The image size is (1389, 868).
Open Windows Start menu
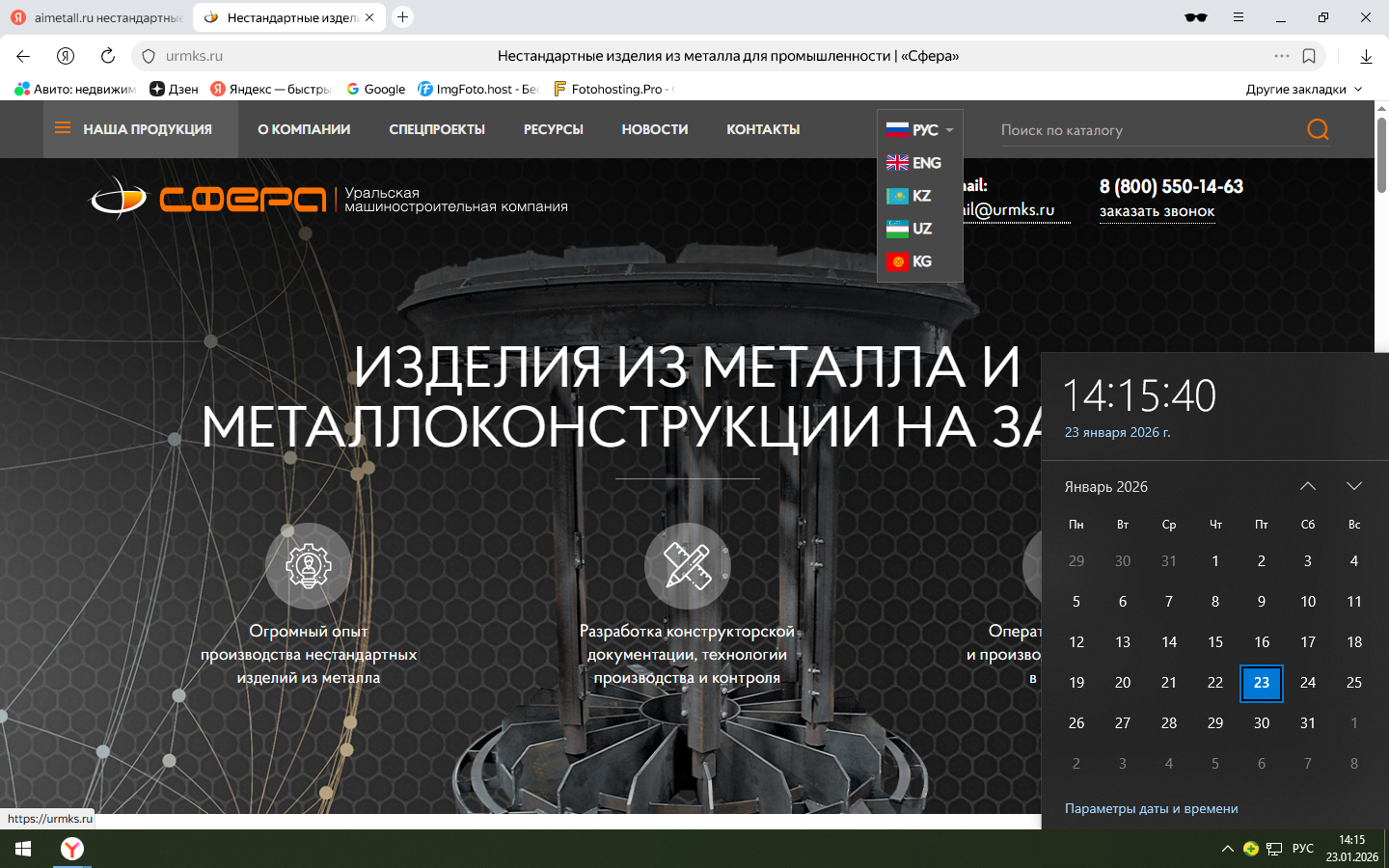click(23, 849)
